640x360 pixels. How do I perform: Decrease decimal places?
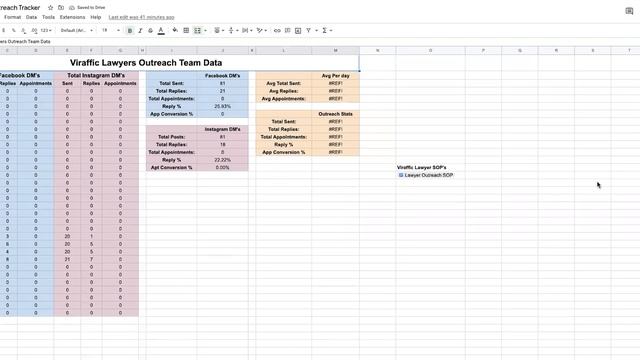tap(24, 31)
